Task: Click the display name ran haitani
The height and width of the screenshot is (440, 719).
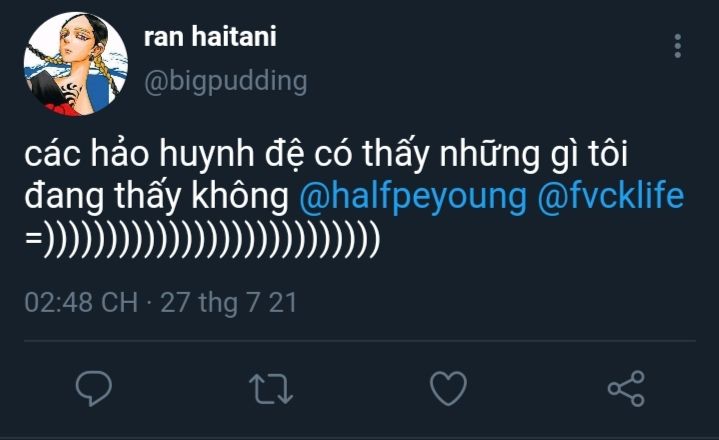Action: [210, 37]
